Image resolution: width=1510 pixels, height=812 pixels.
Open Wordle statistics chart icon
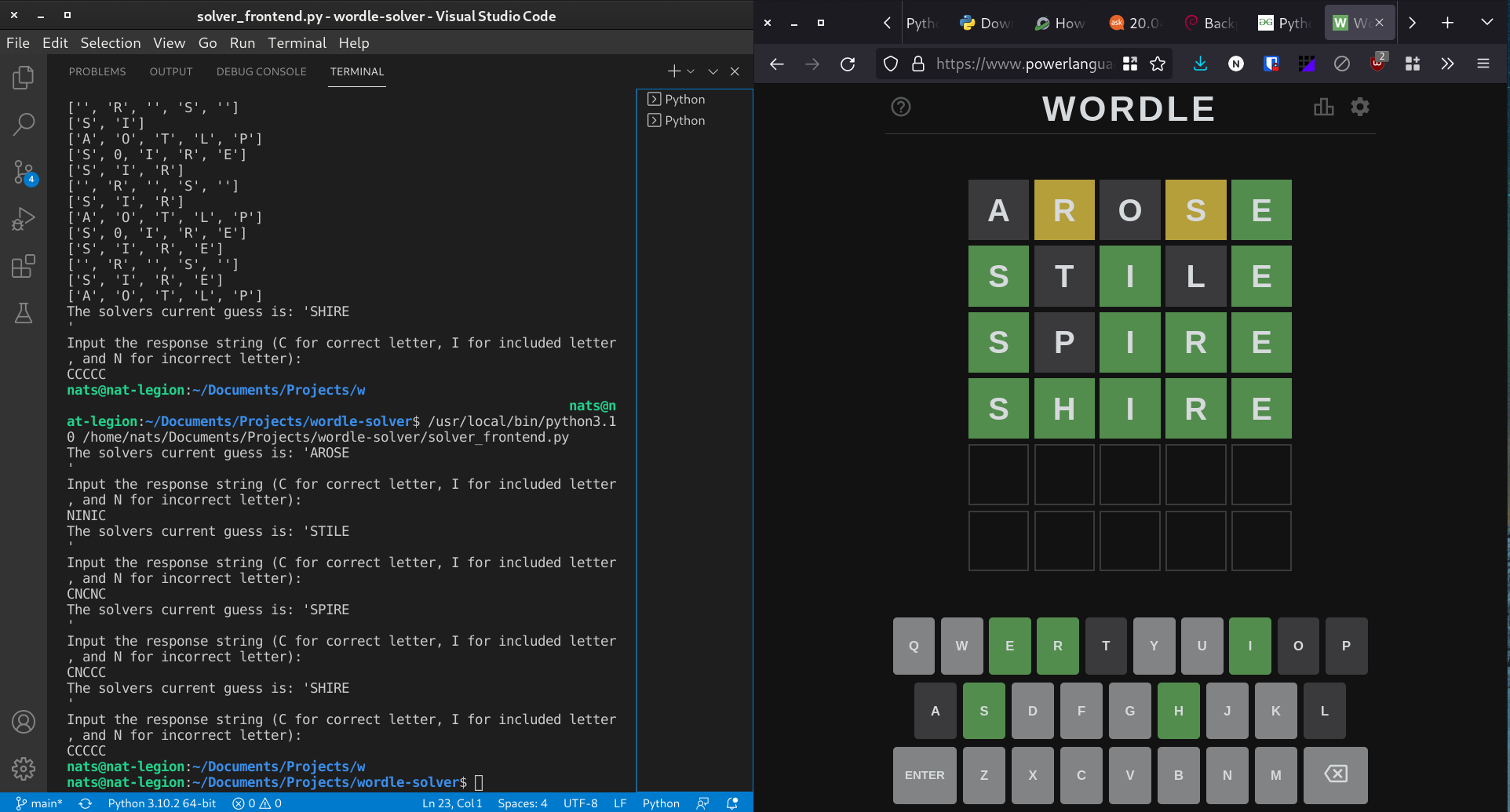(1323, 107)
